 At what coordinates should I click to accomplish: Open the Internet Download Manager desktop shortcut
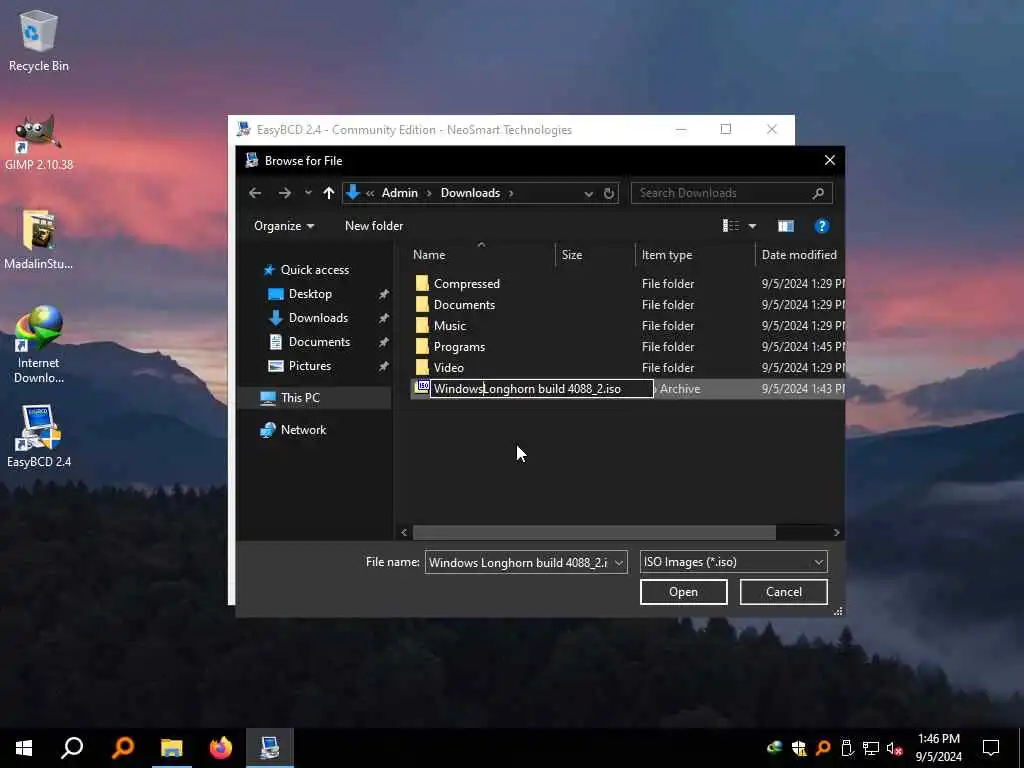(38, 344)
